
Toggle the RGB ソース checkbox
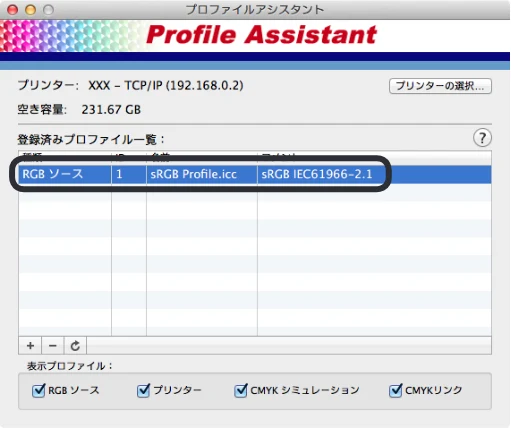pos(38,390)
